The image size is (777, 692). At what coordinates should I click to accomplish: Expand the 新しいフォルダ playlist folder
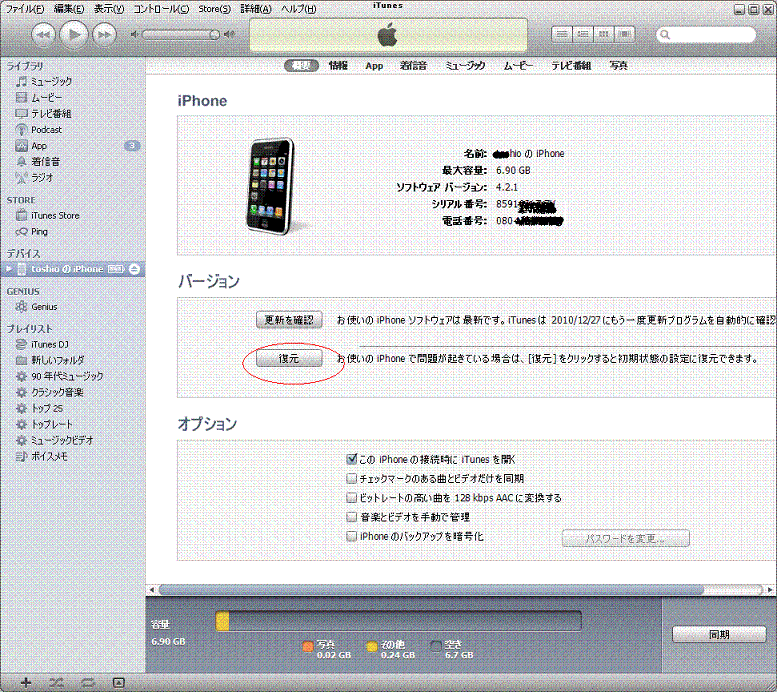(x=8, y=360)
